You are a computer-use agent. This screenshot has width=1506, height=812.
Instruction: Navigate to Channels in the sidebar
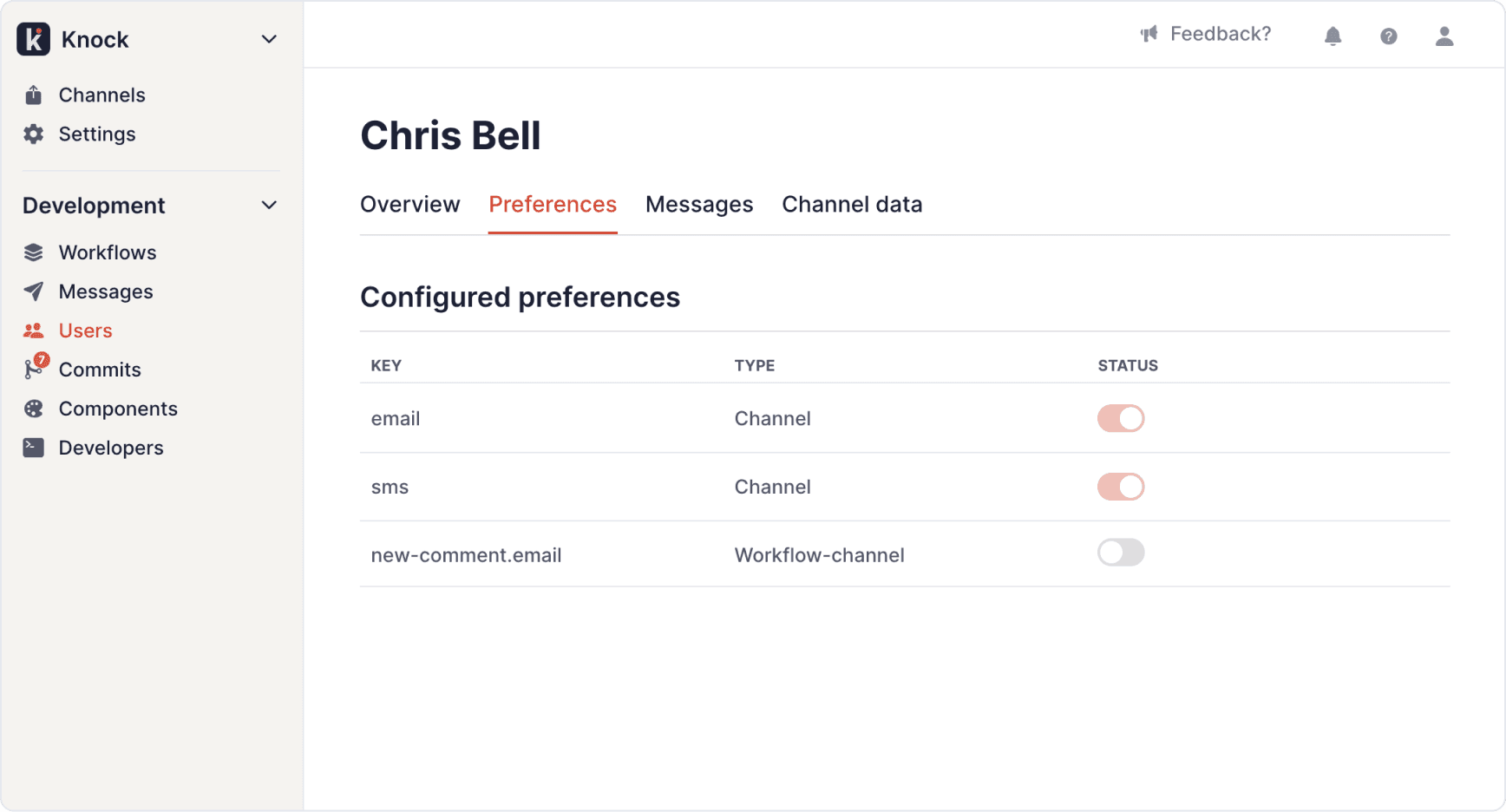click(101, 95)
